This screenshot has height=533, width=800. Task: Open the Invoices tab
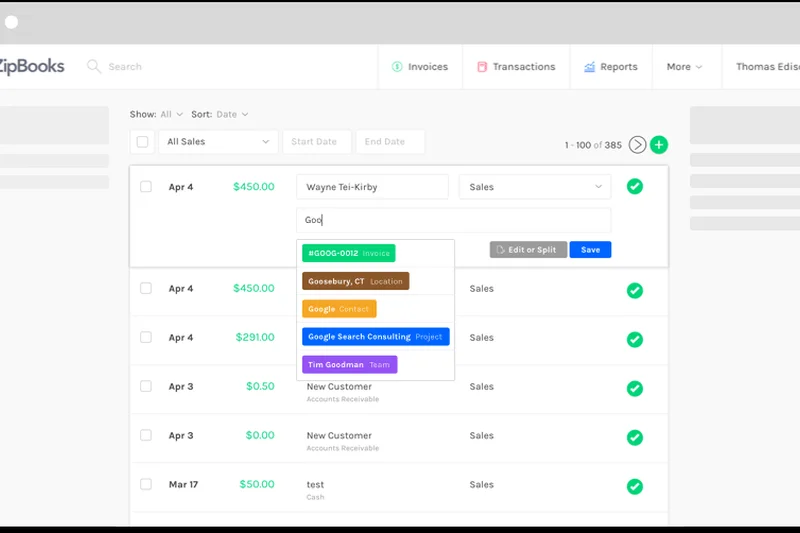[x=419, y=67]
